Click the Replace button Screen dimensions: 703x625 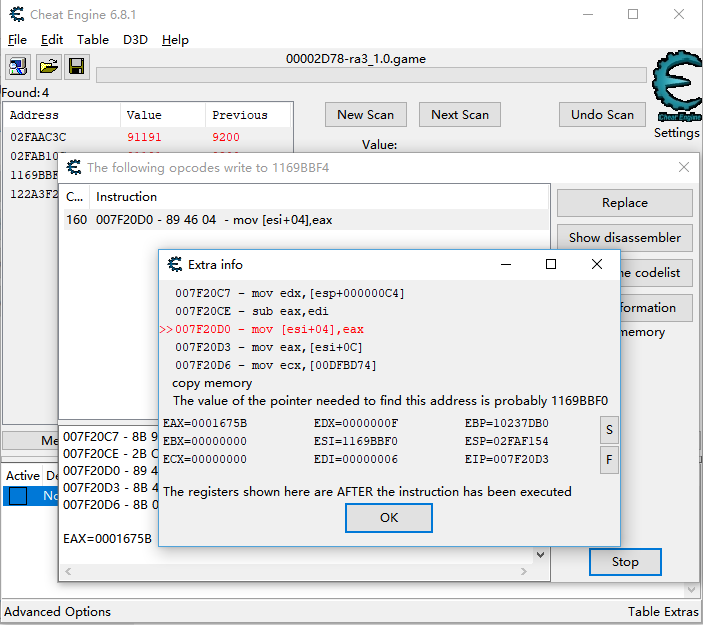pos(625,203)
